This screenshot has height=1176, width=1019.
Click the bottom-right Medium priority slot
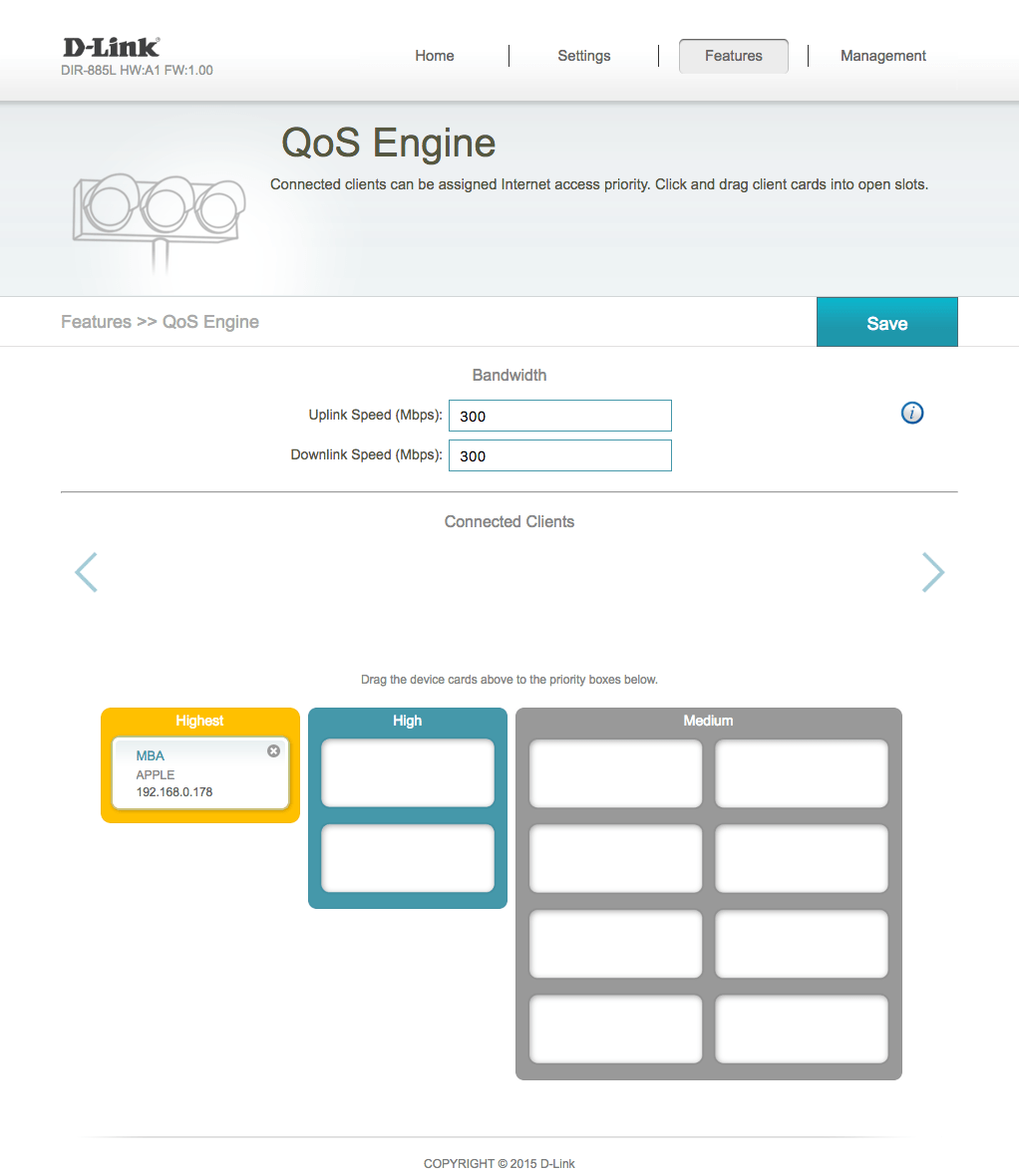pyautogui.click(x=801, y=1029)
